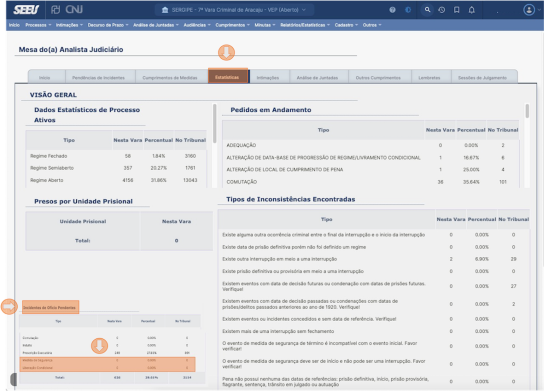Switch to the Lembretes tab

[x=429, y=77]
